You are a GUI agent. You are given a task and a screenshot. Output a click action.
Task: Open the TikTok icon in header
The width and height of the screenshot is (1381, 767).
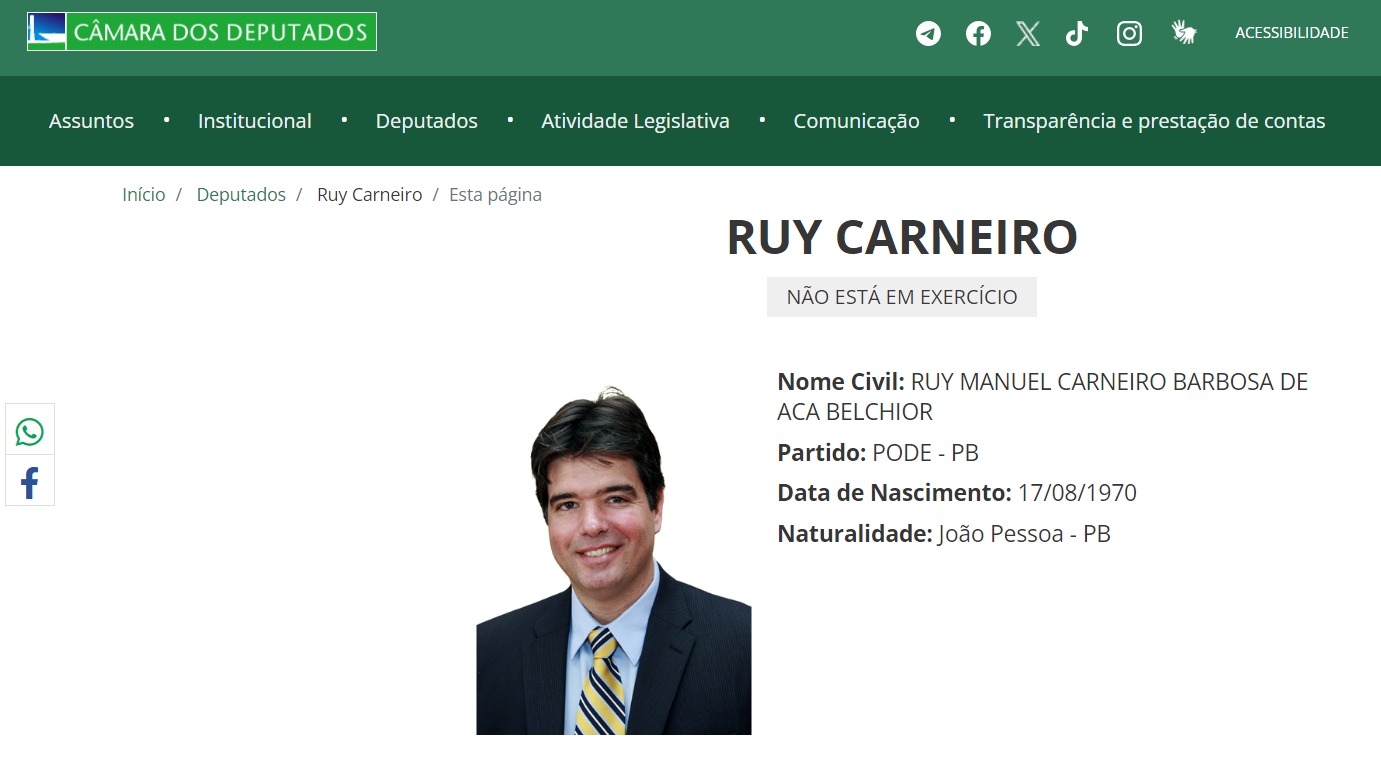1077,34
